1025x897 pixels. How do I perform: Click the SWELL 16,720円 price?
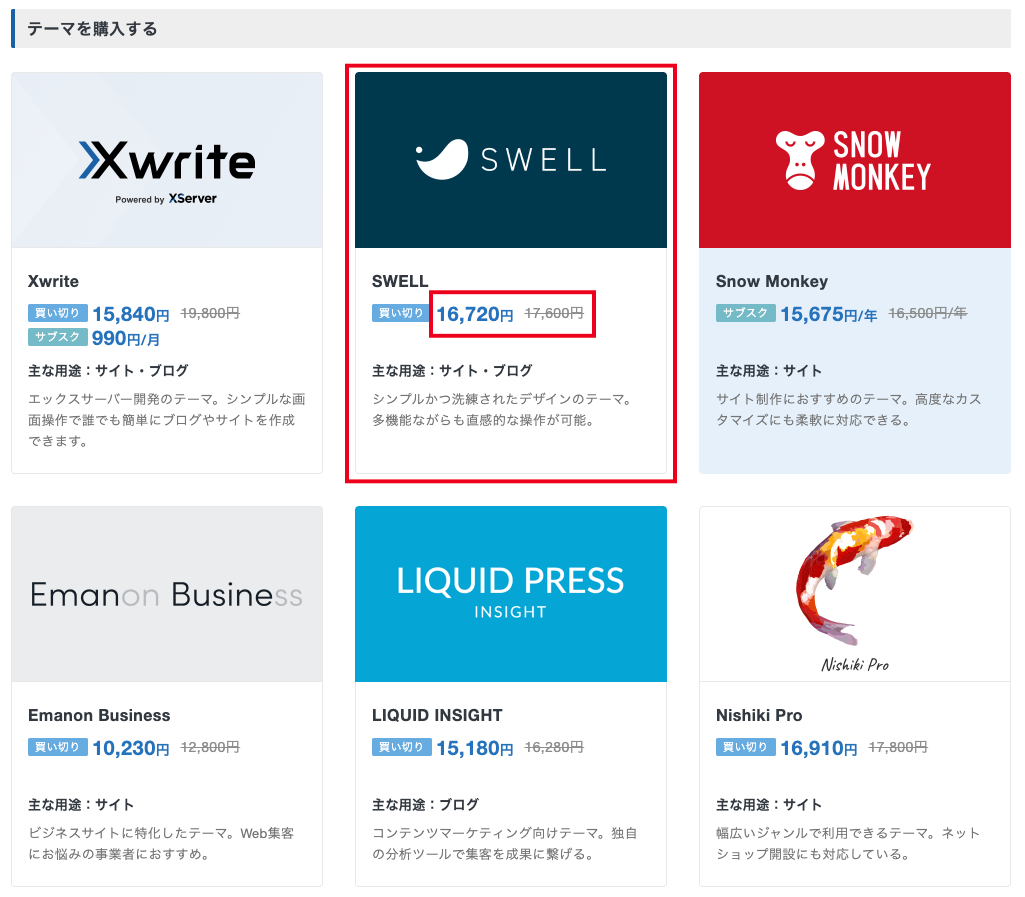point(474,314)
